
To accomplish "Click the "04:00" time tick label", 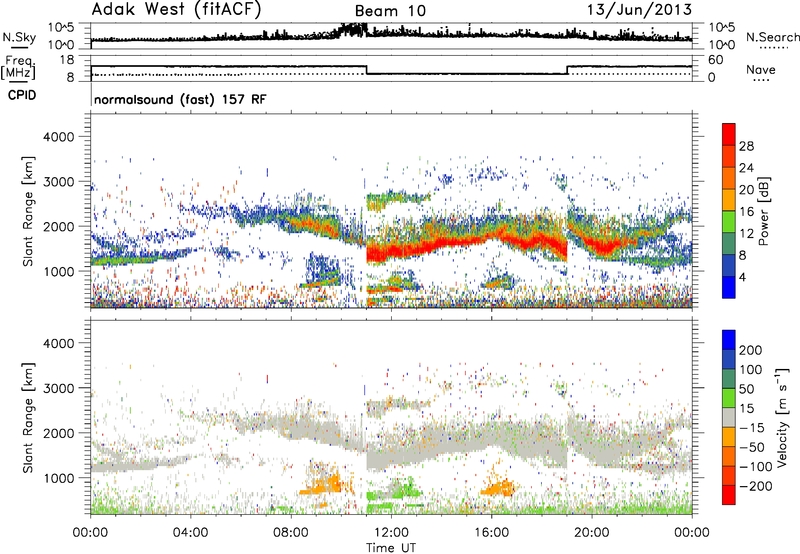I will [191, 533].
